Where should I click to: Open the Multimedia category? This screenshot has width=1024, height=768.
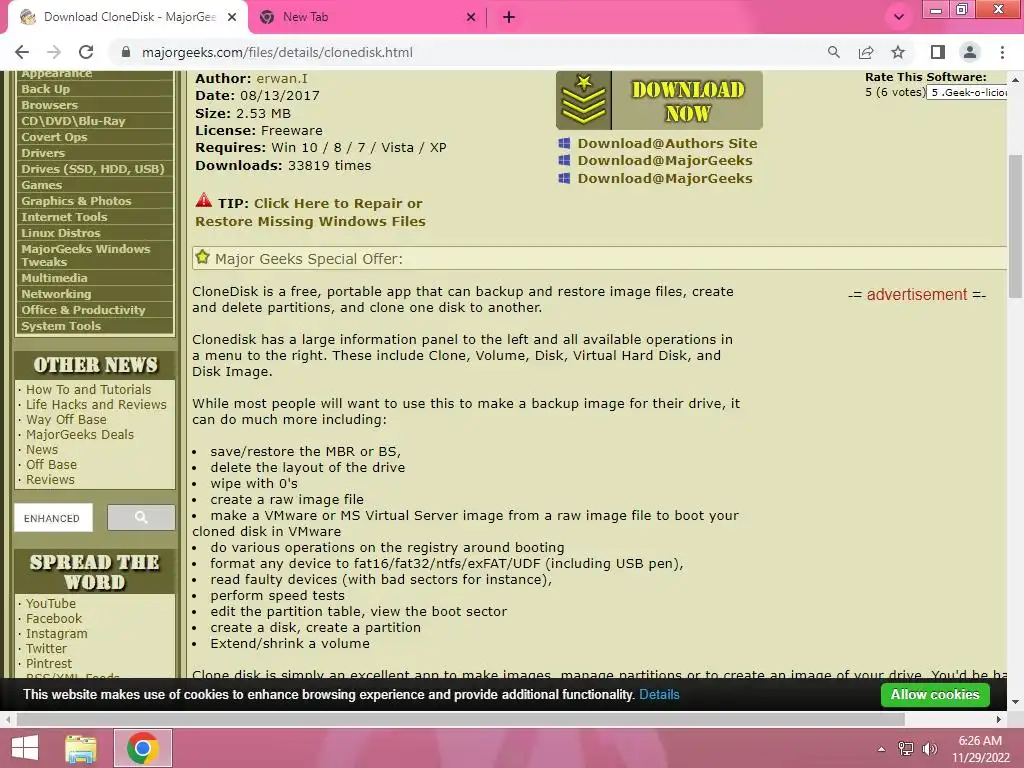pyautogui.click(x=95, y=278)
